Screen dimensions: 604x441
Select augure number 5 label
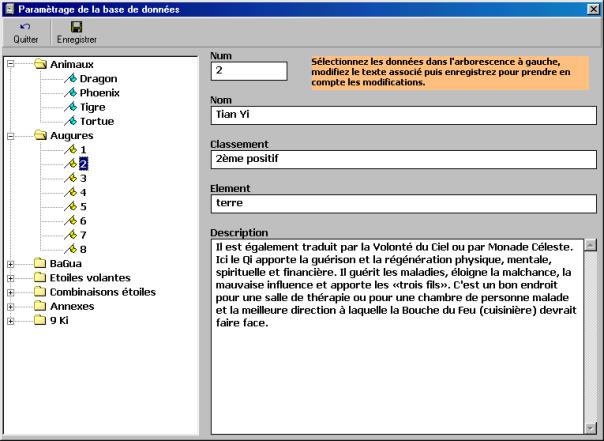click(x=83, y=206)
